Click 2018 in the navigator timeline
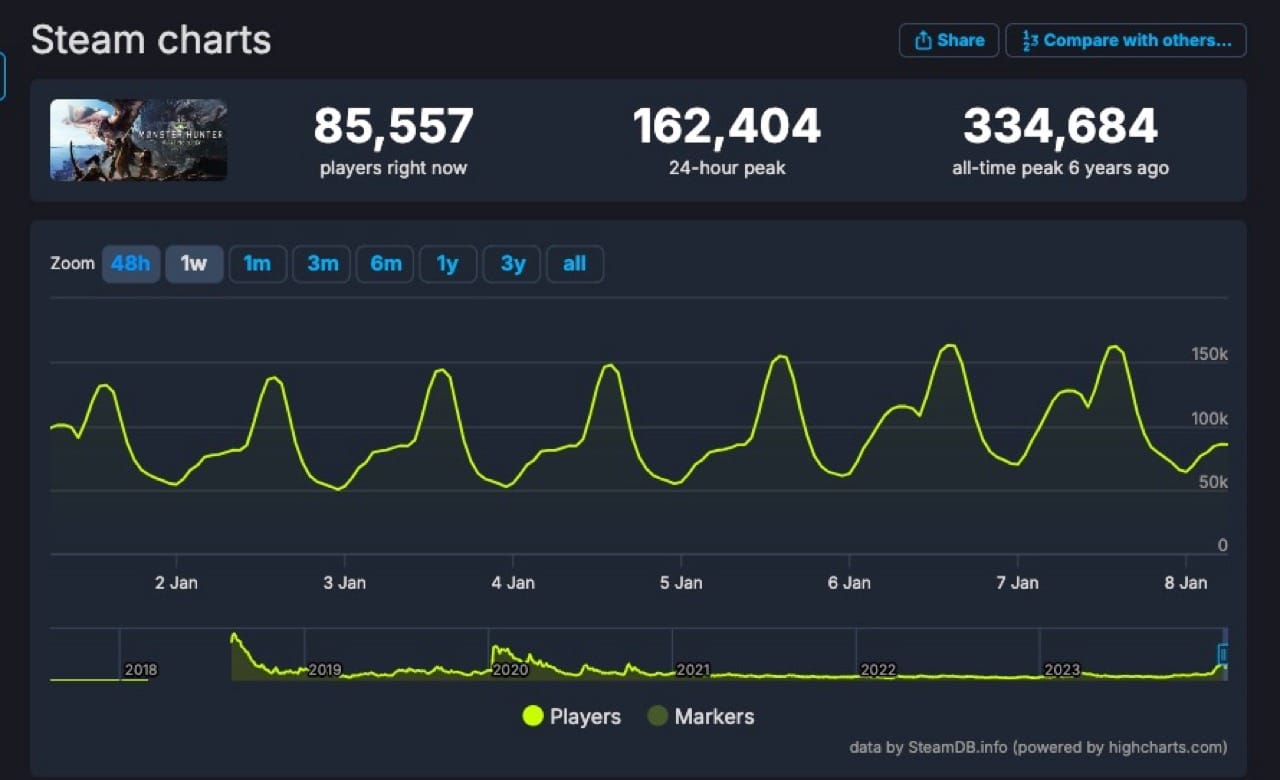The image size is (1280, 780). [141, 670]
